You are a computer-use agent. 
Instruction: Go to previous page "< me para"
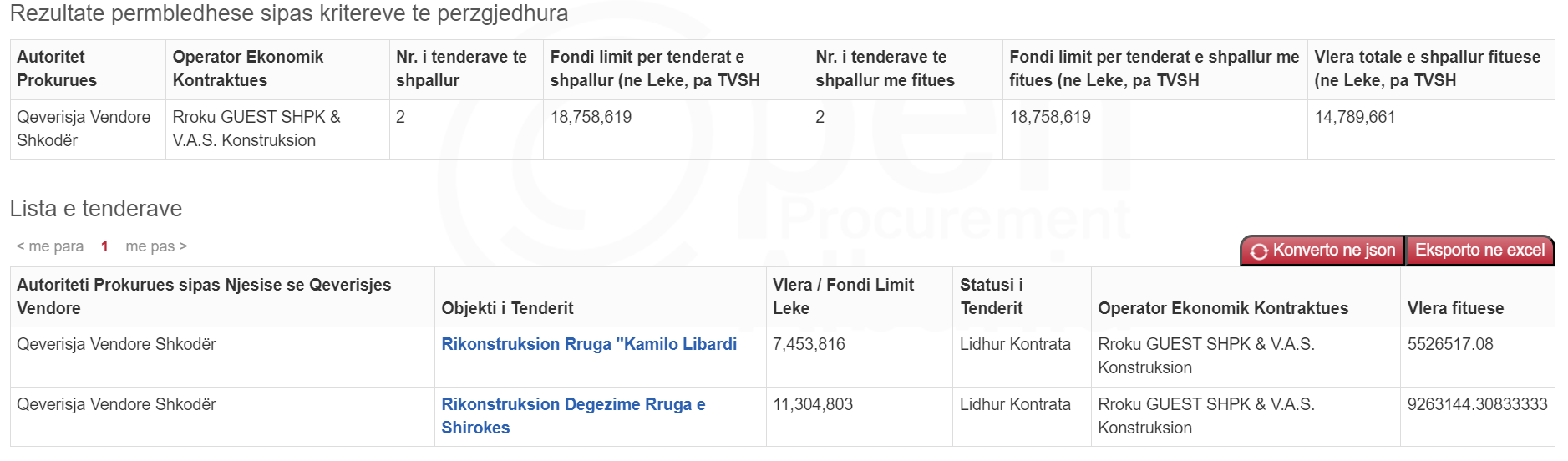tap(50, 246)
